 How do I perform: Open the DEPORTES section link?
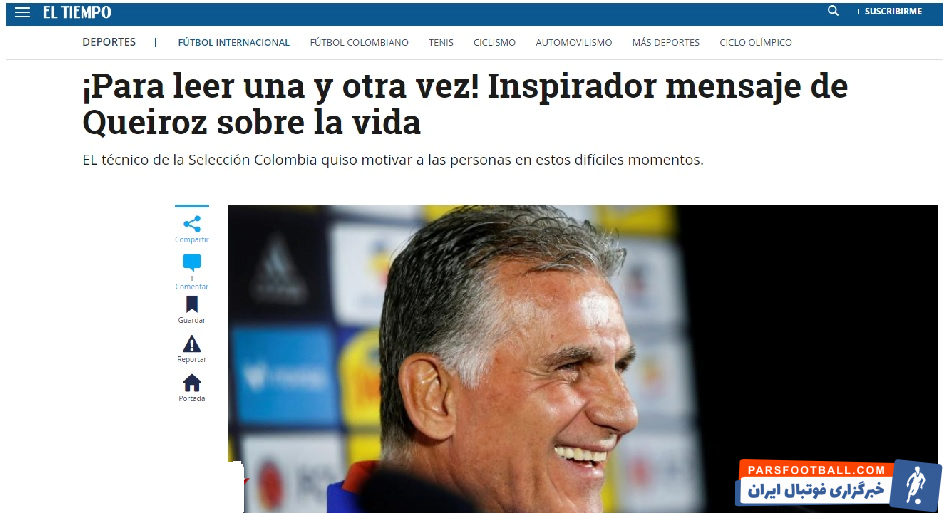point(109,42)
